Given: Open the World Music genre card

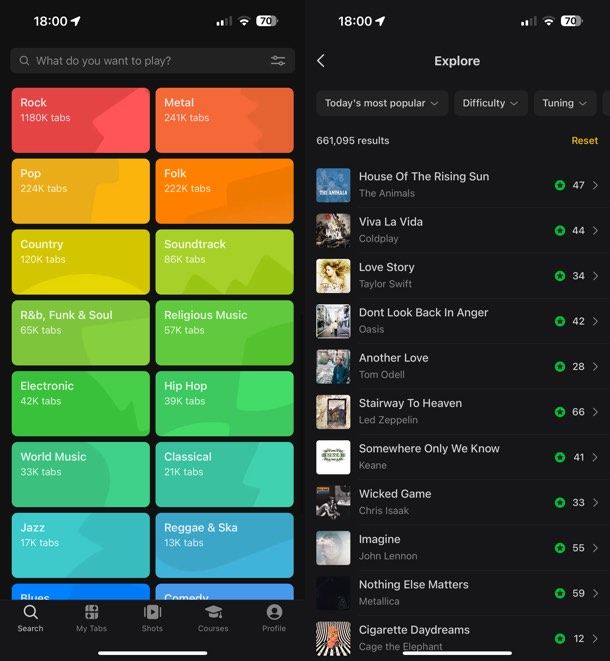Looking at the screenshot, I should click(81, 474).
